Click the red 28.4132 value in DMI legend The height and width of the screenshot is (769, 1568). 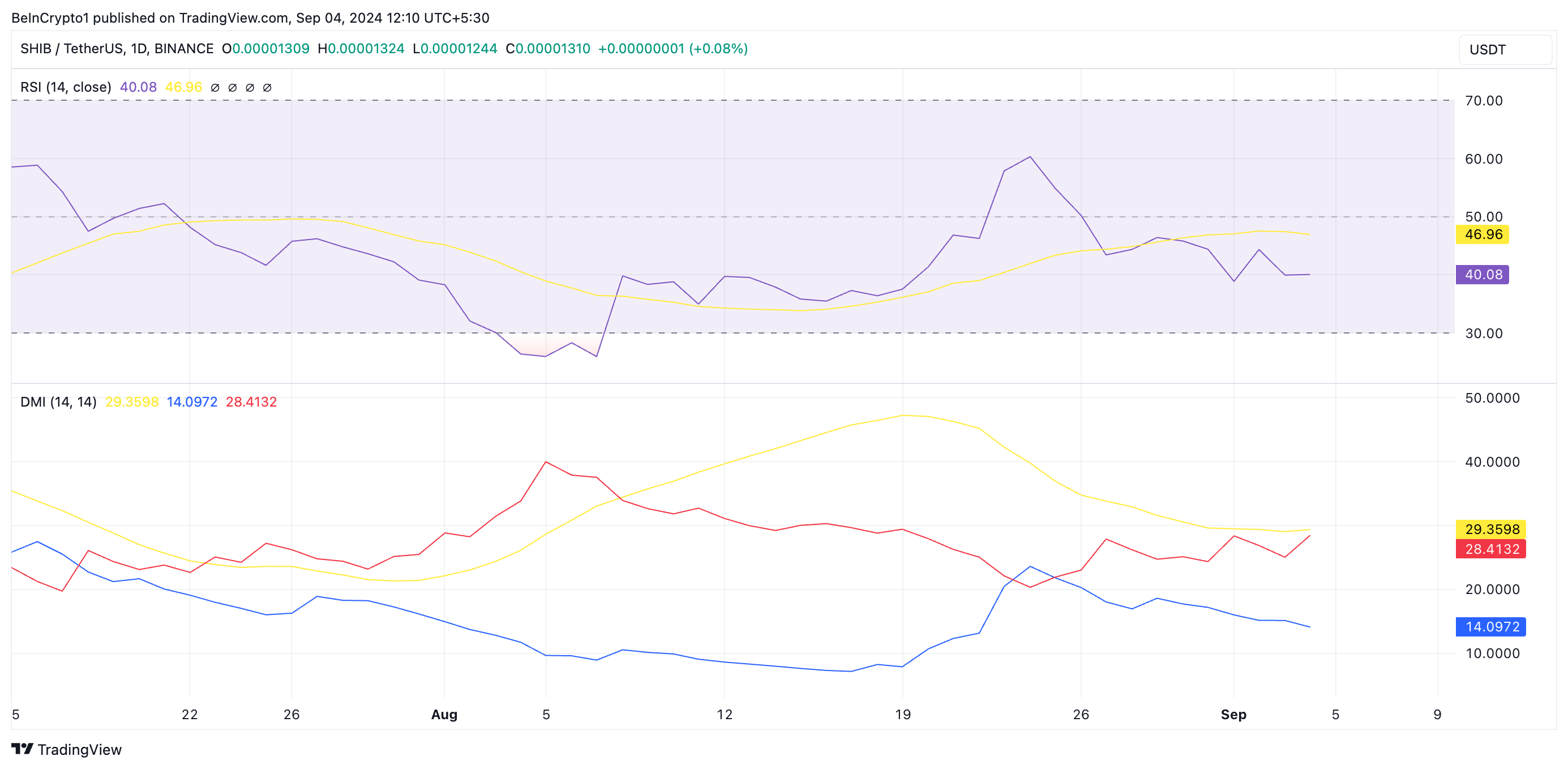(251, 402)
